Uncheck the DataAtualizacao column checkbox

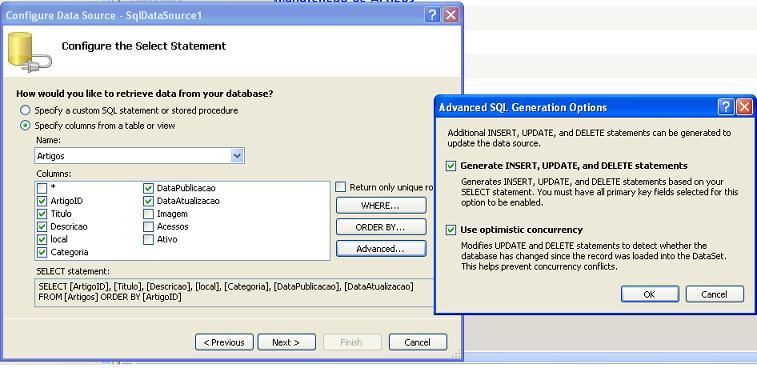[x=149, y=200]
